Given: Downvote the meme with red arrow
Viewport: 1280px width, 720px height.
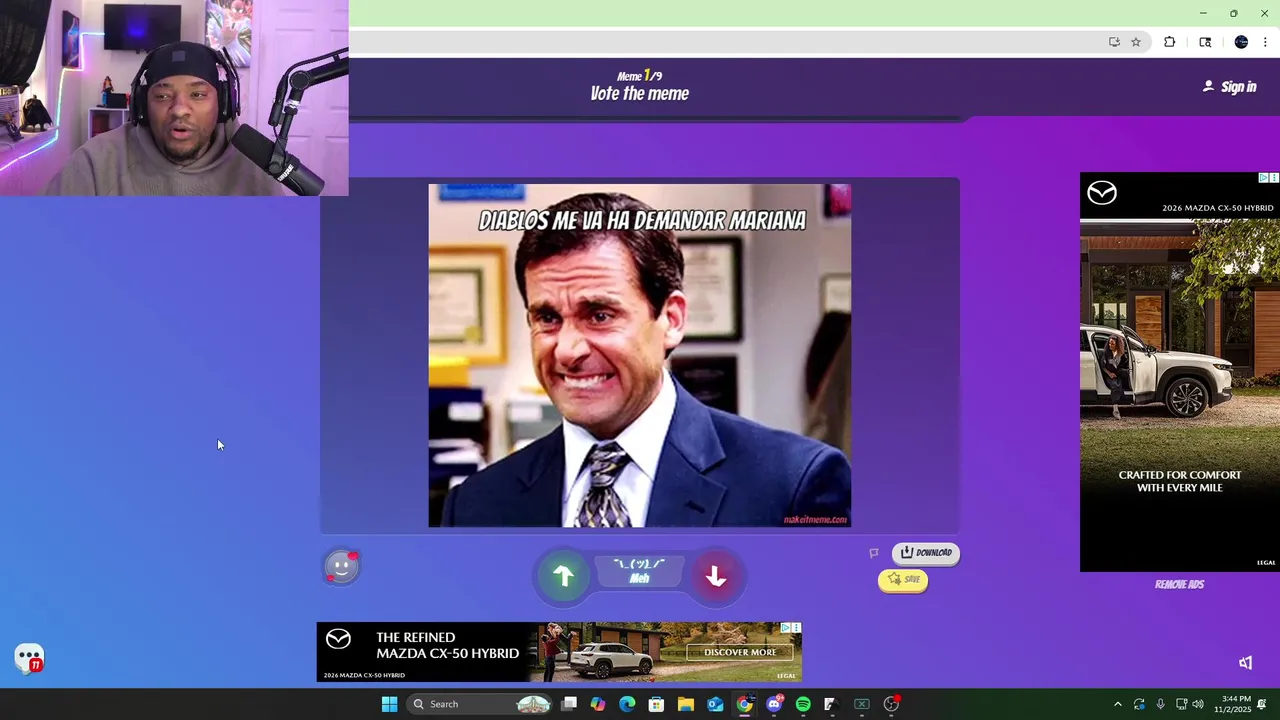Looking at the screenshot, I should (x=715, y=576).
